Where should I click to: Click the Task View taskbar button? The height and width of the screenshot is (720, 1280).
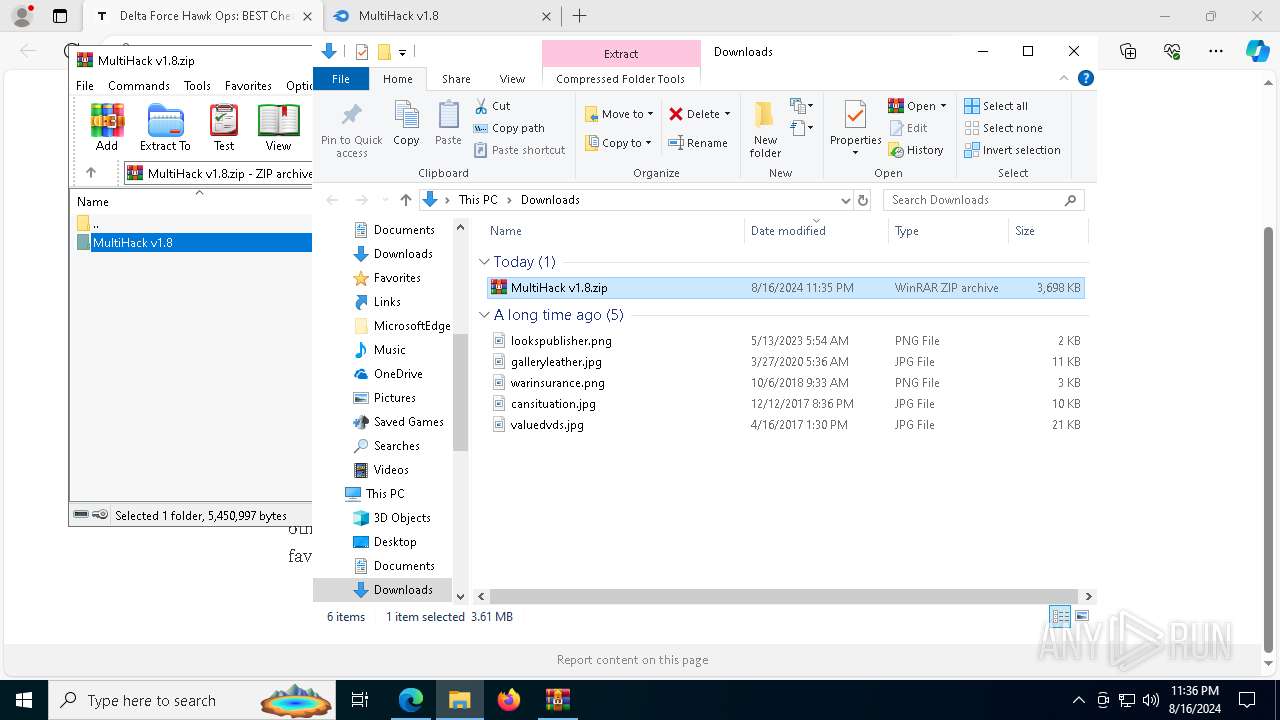360,700
